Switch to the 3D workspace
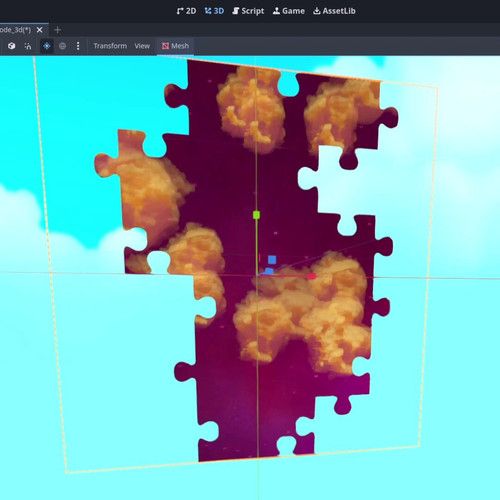 [x=214, y=11]
